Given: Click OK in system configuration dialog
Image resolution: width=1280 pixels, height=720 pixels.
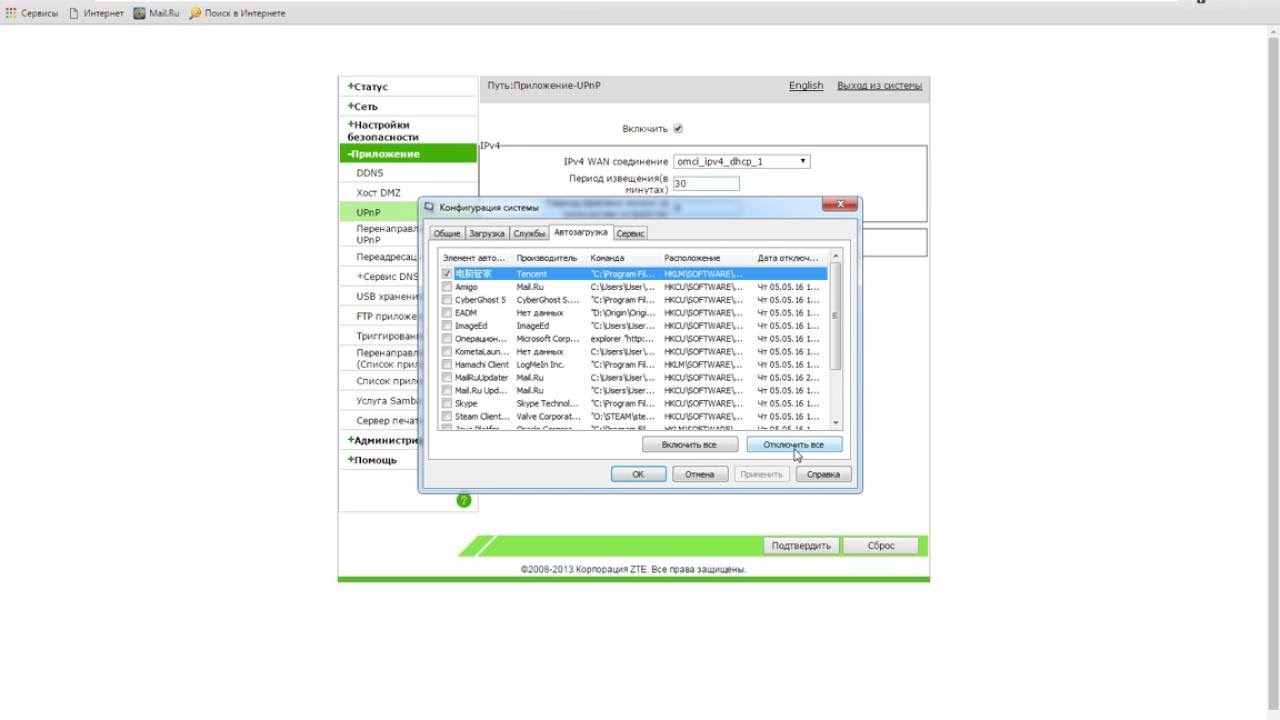Looking at the screenshot, I should [x=638, y=474].
